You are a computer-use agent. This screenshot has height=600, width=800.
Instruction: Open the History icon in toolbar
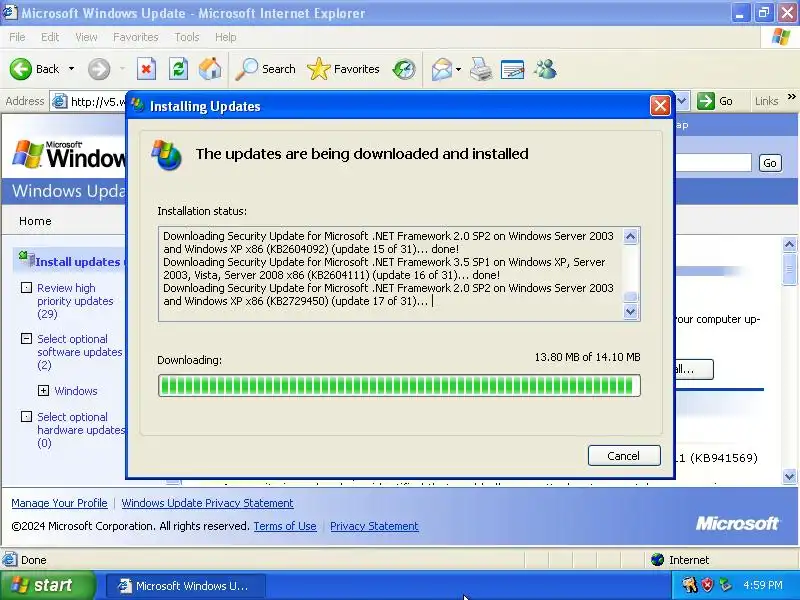coord(404,69)
